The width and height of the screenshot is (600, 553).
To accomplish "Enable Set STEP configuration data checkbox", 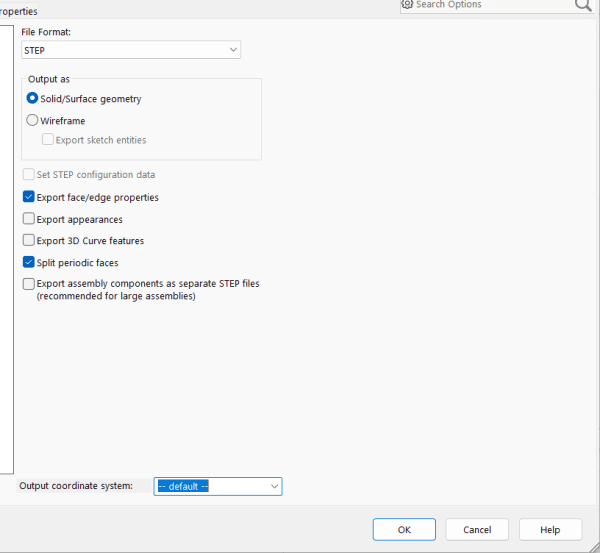I will point(29,175).
